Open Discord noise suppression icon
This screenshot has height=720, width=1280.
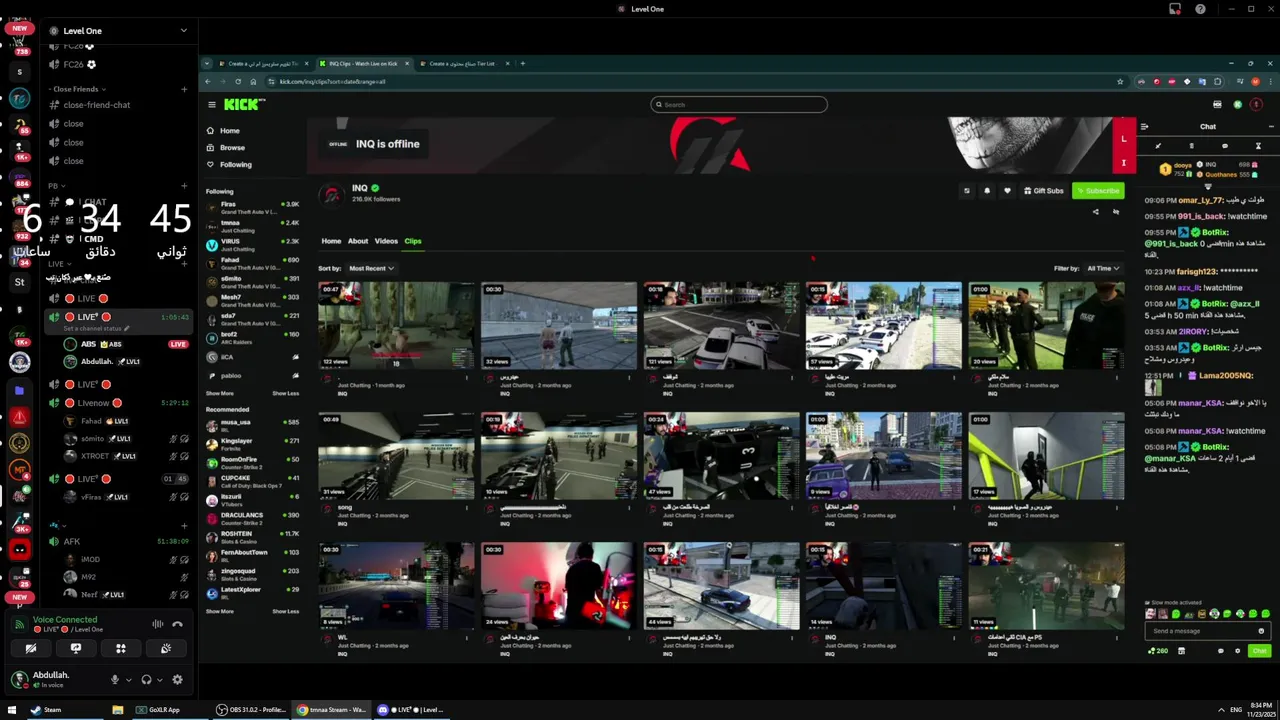tap(157, 624)
